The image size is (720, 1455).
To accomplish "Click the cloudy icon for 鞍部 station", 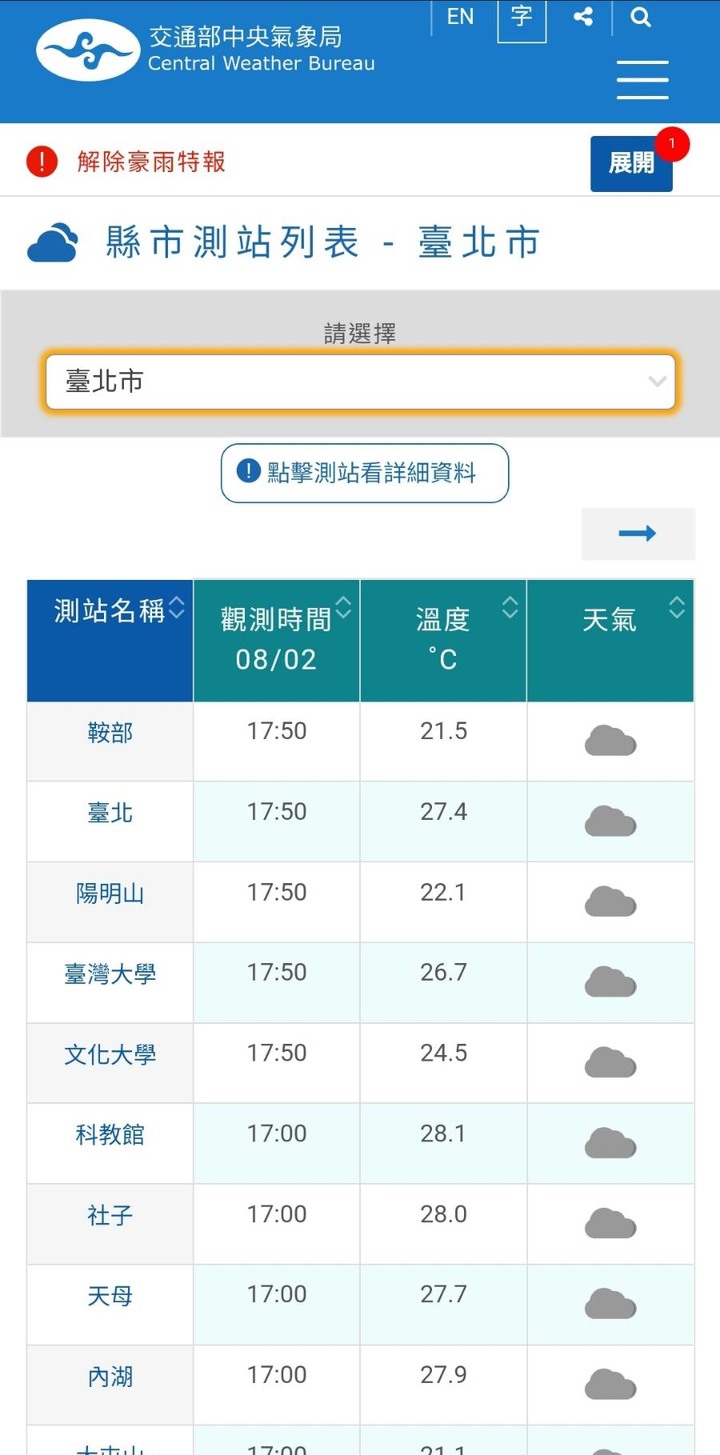I will tap(610, 741).
